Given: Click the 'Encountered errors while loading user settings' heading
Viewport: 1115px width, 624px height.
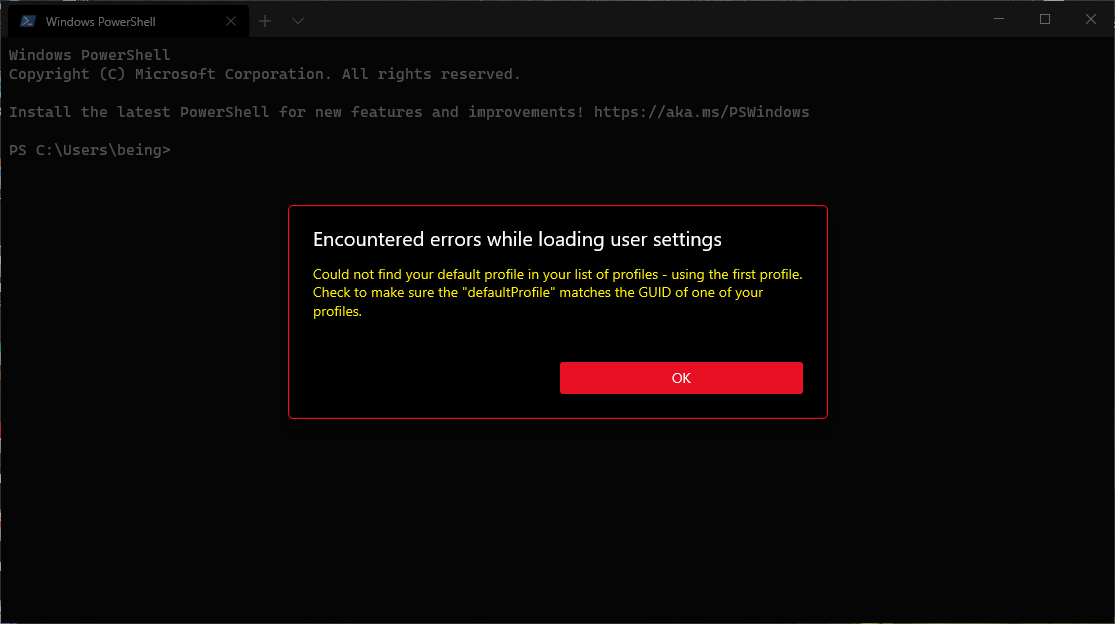Looking at the screenshot, I should pyautogui.click(x=517, y=240).
